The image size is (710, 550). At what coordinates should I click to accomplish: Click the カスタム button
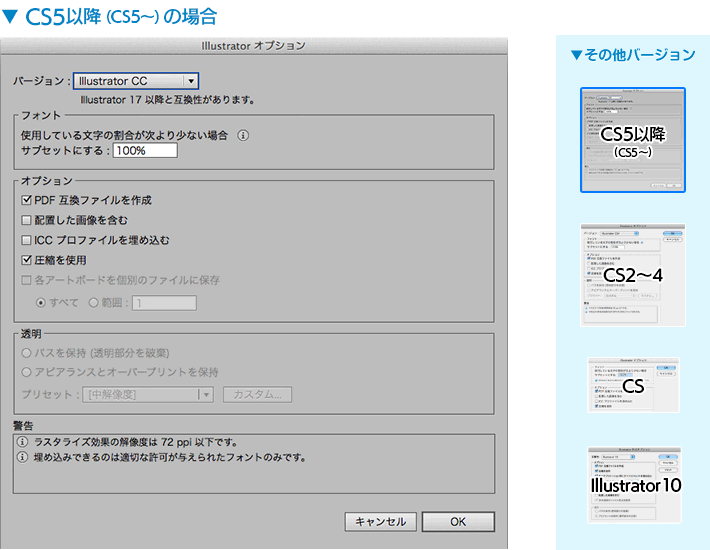point(258,394)
